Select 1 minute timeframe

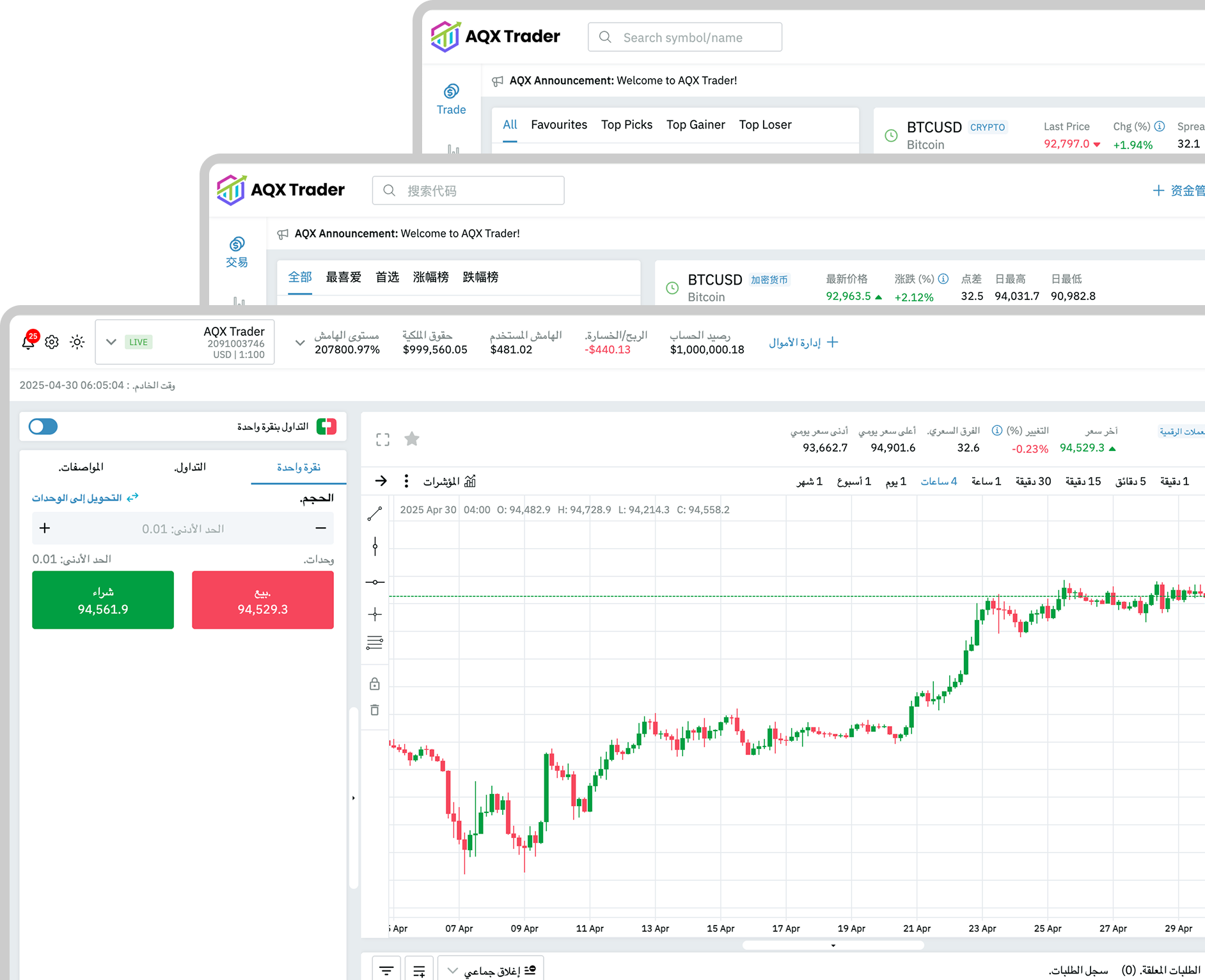tap(1174, 482)
